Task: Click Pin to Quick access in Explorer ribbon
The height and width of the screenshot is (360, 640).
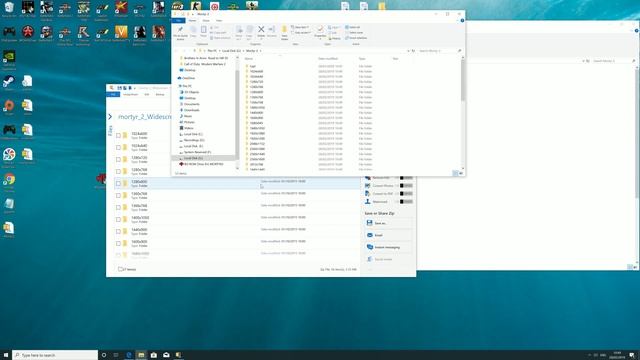Action: tap(180, 33)
